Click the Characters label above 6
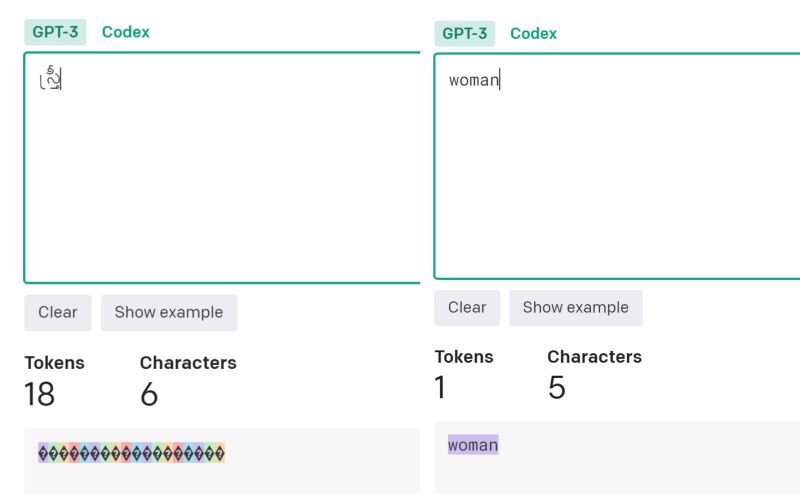The height and width of the screenshot is (494, 800). coord(188,363)
